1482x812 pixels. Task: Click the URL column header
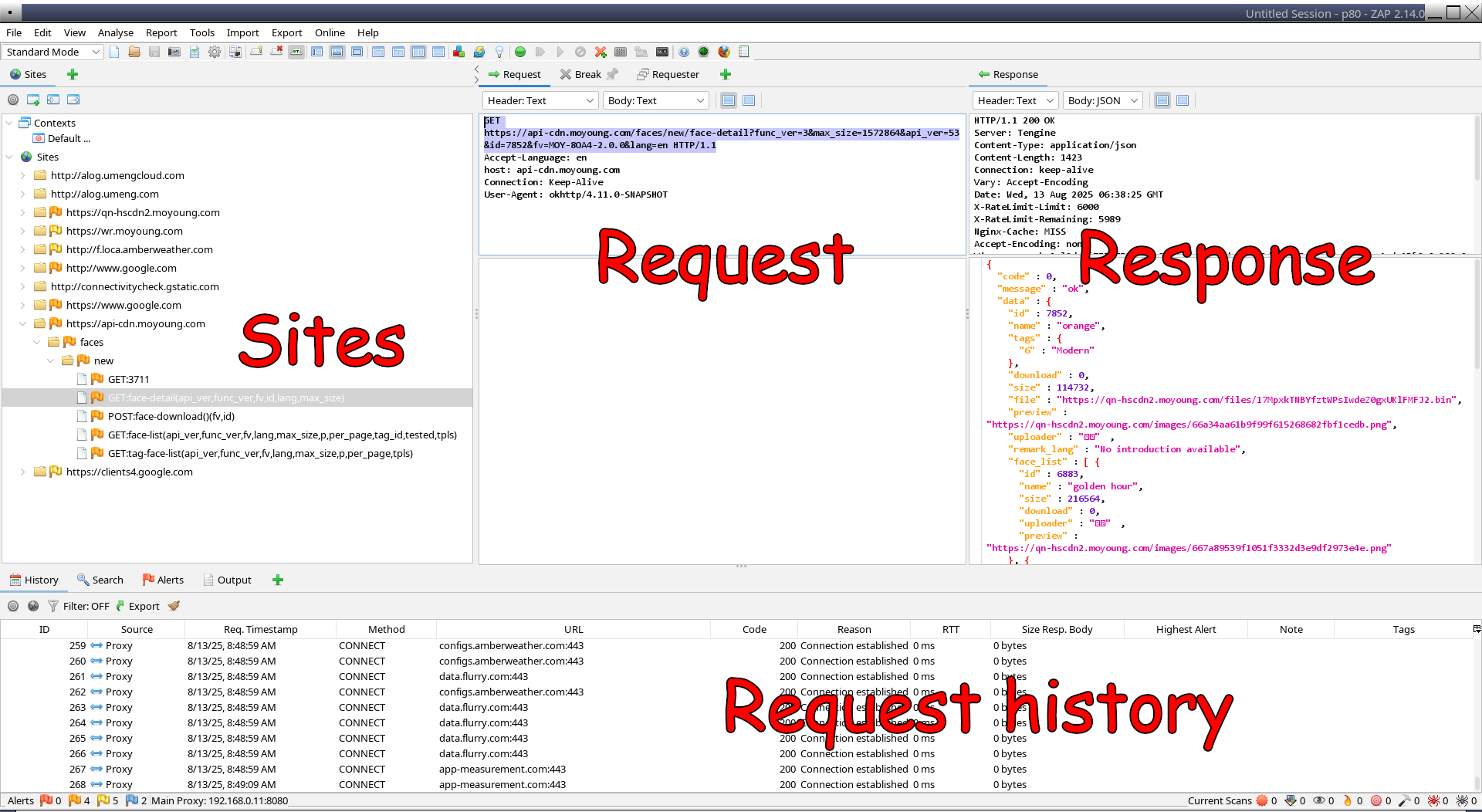[573, 629]
